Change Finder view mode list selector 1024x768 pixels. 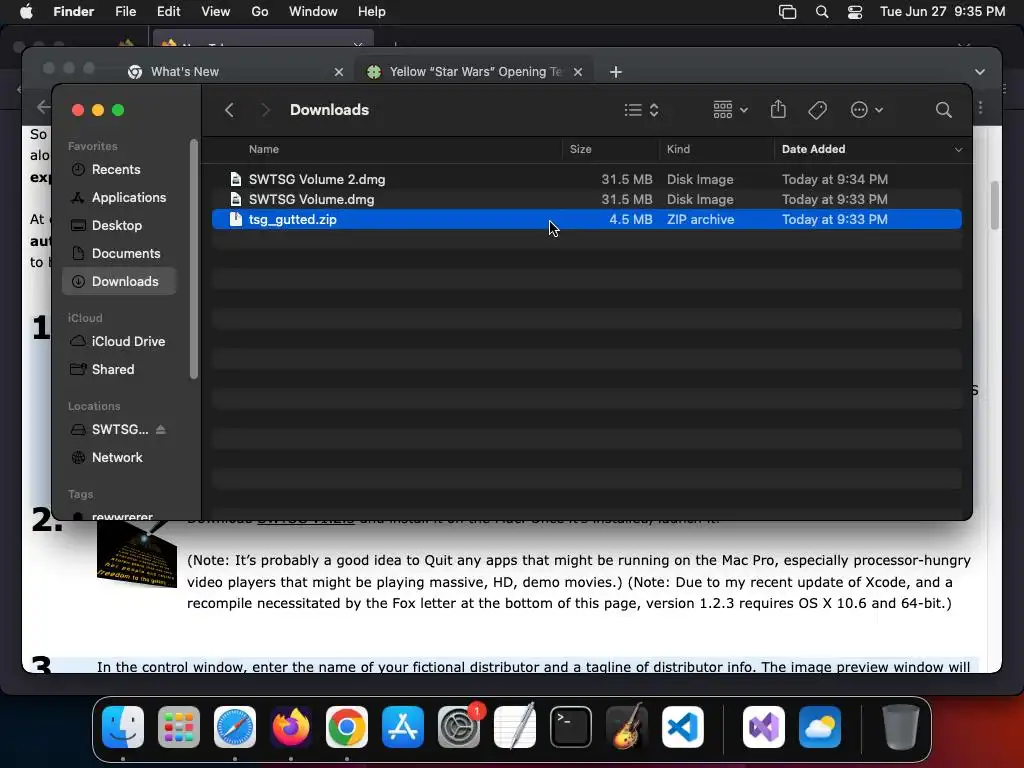[641, 110]
